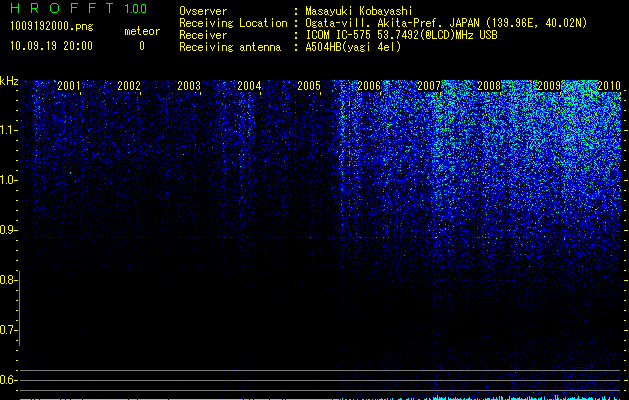Click the 2002 time marker
Viewport: 629px width, 400px height.
coord(129,86)
